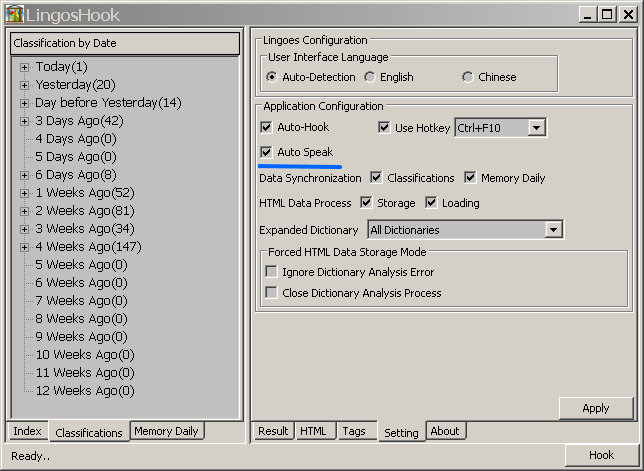Select the 9 Weeks Ago(0) item
644x471 pixels.
81,337
